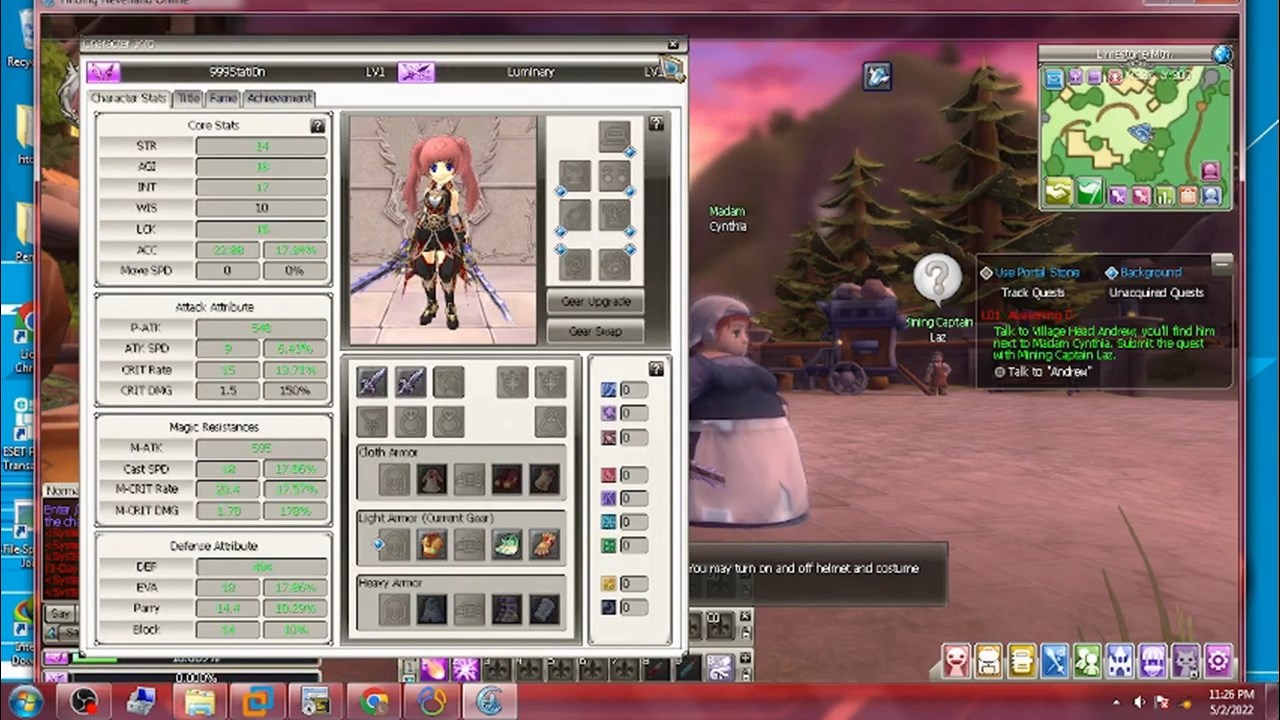This screenshot has width=1280, height=720.
Task: Switch to the Fame tab
Action: [x=223, y=98]
